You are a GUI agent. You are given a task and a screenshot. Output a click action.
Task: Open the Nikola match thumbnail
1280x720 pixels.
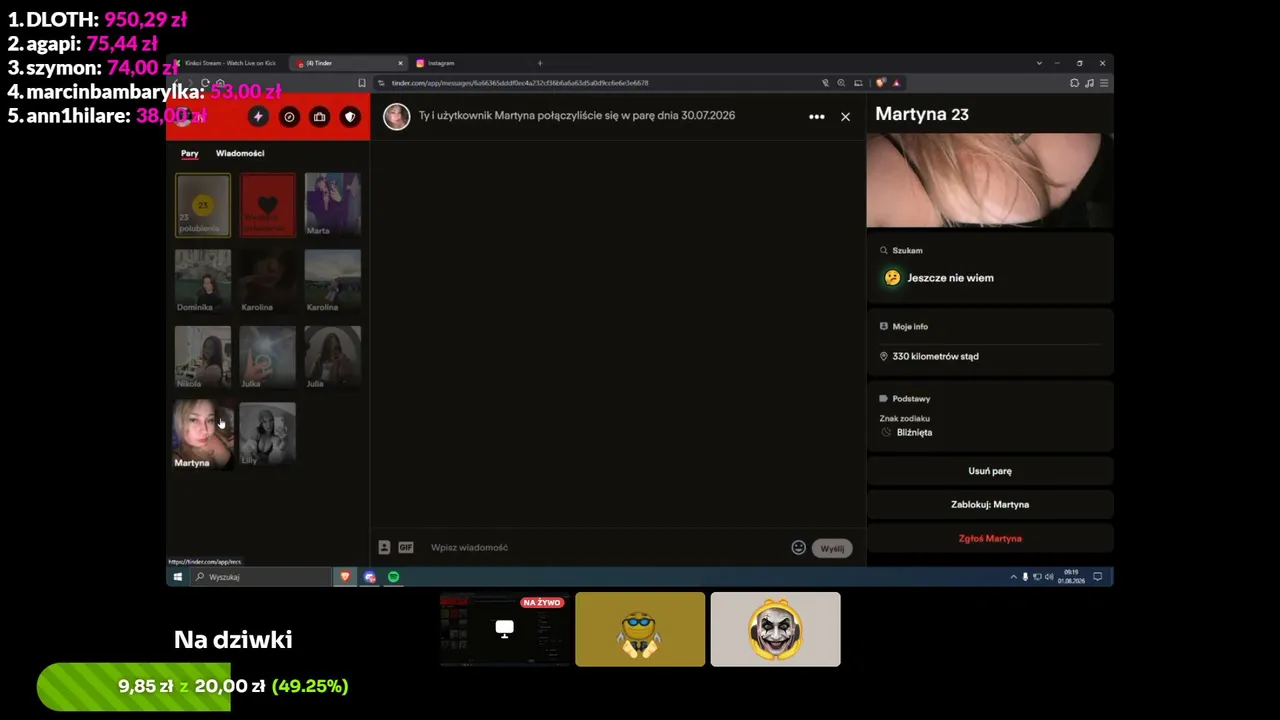pyautogui.click(x=203, y=357)
